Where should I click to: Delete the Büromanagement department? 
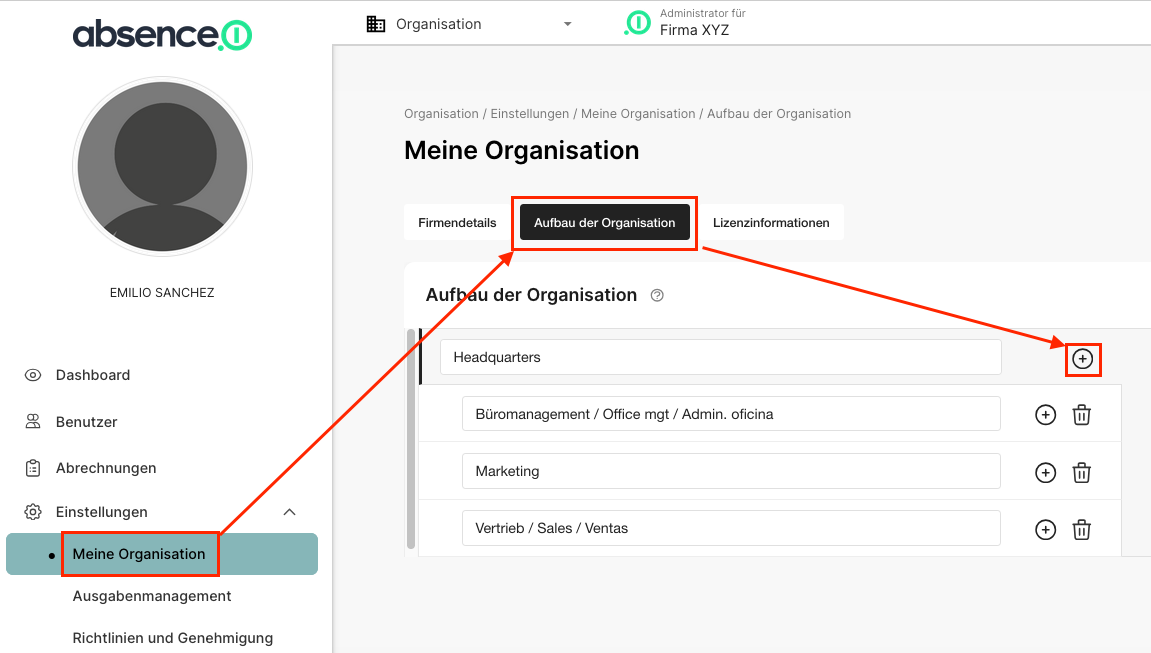(x=1081, y=415)
